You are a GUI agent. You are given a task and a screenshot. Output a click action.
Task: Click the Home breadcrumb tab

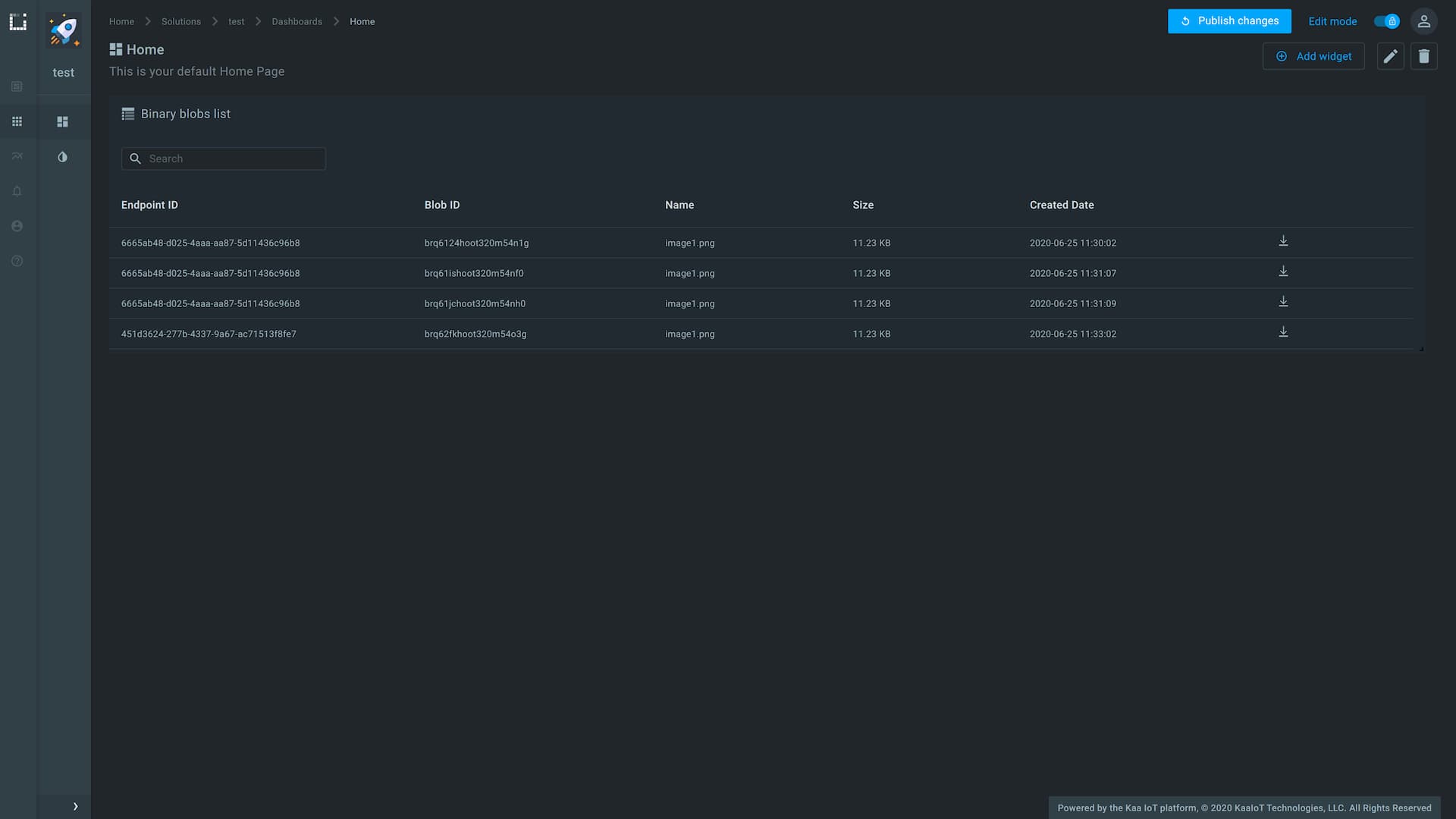click(x=121, y=21)
